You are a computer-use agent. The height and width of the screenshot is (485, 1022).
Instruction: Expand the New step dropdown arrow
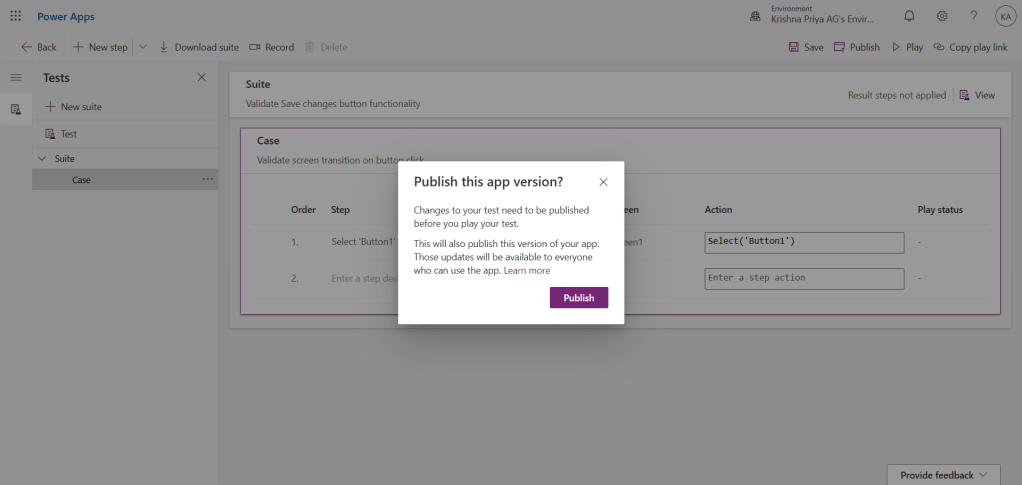coord(141,47)
